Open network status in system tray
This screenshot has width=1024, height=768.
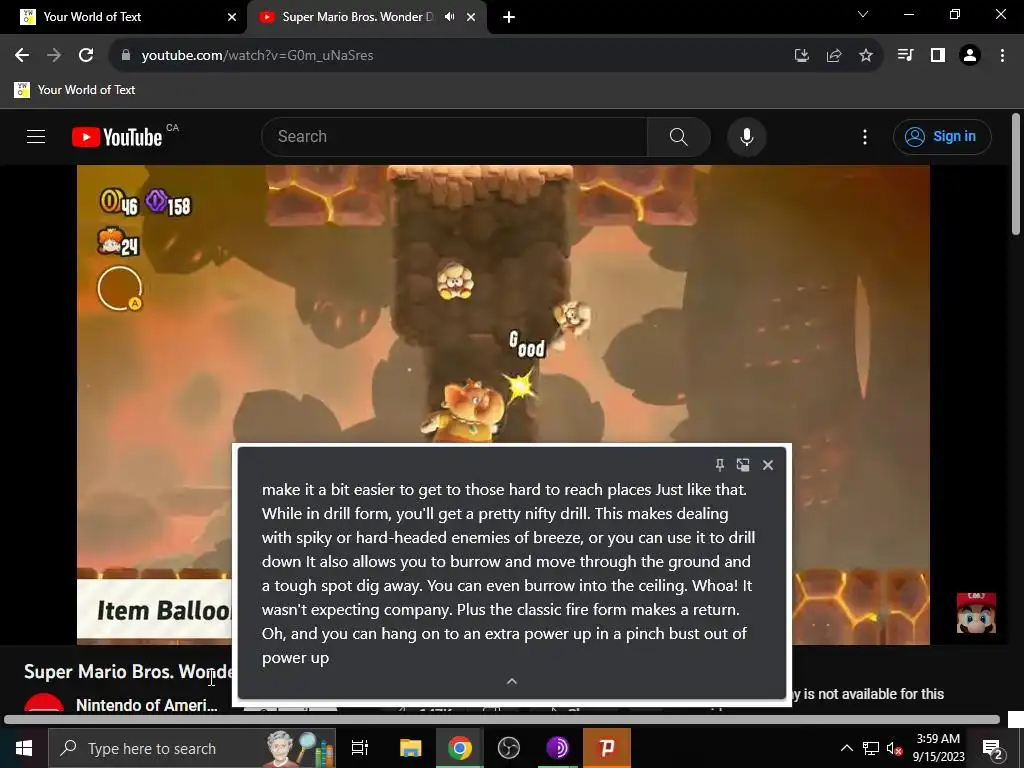point(871,748)
